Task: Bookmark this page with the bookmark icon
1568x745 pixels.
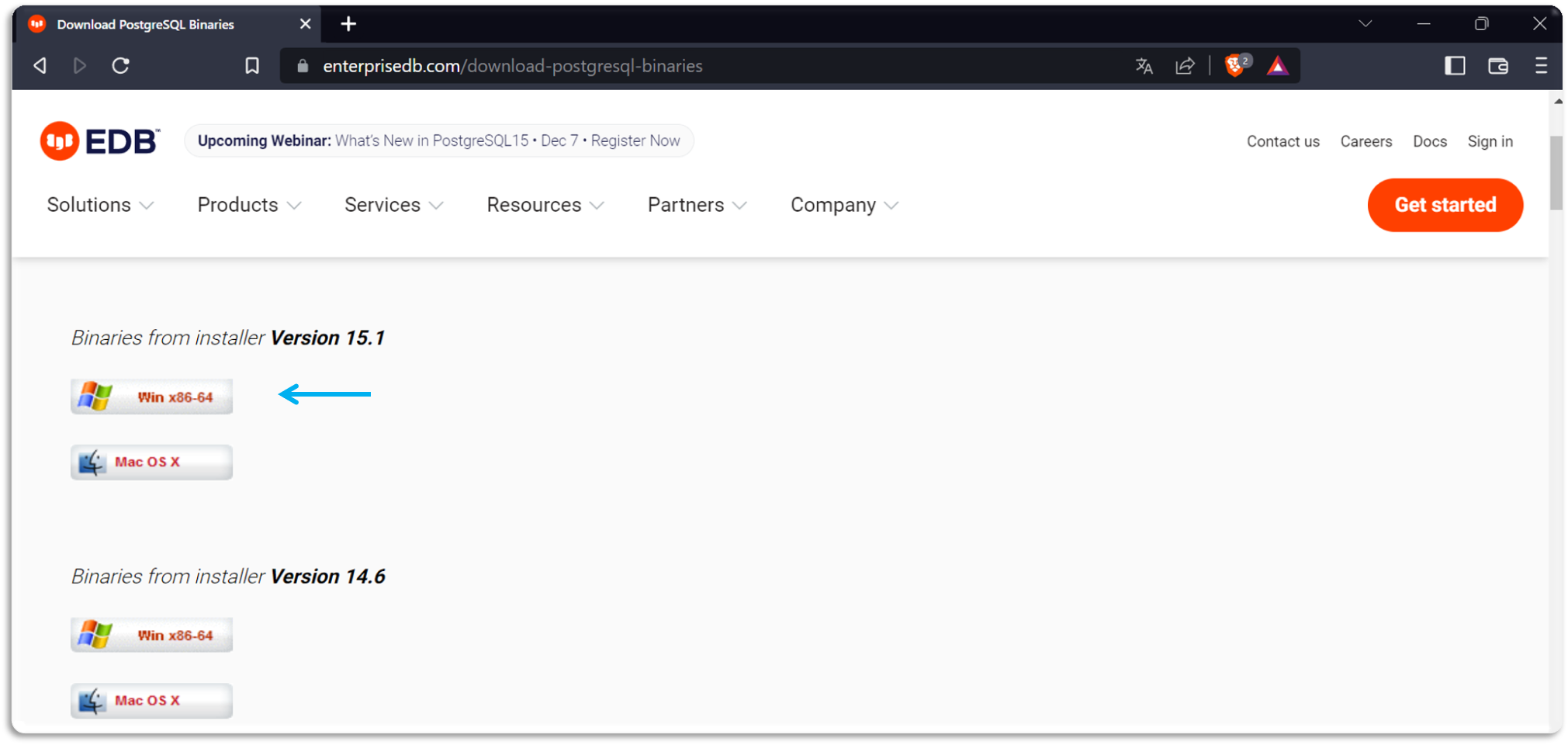Action: click(252, 66)
